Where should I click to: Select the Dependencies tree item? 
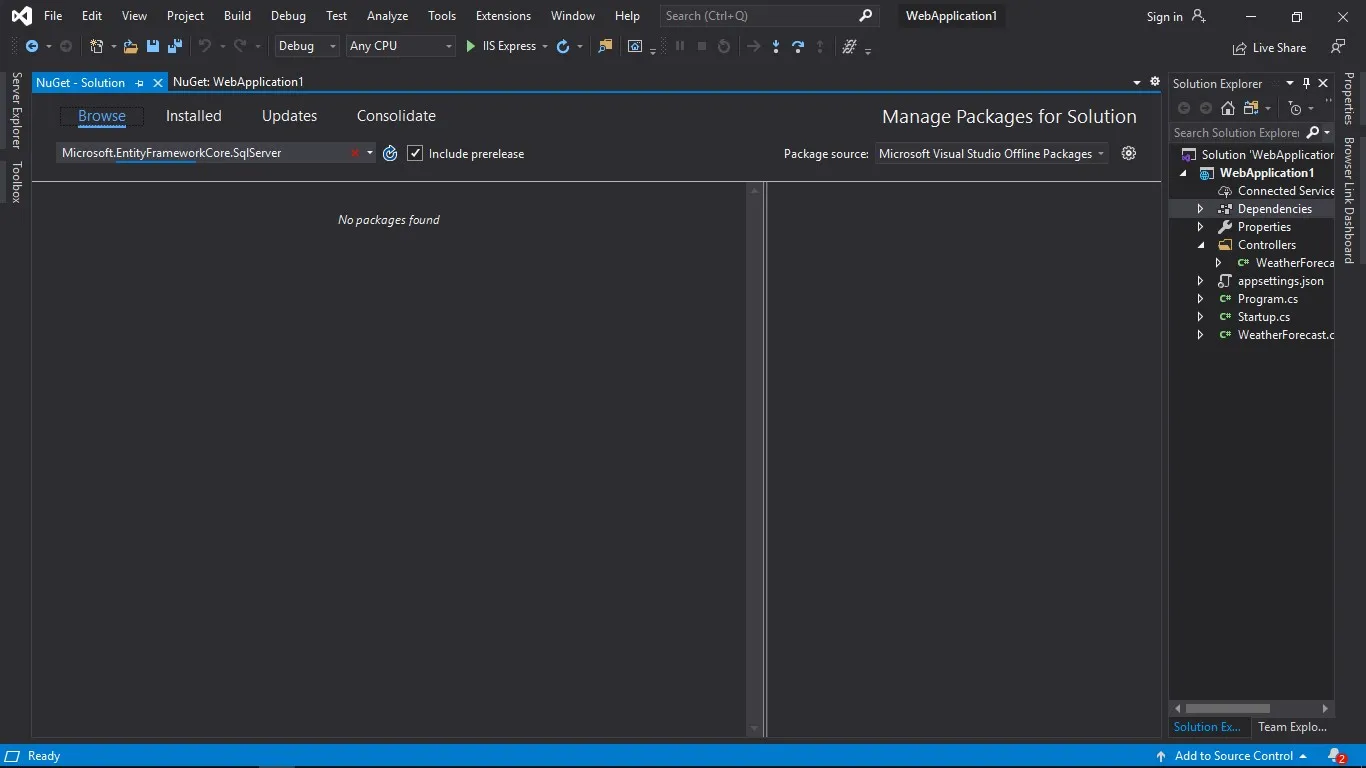tap(1274, 209)
